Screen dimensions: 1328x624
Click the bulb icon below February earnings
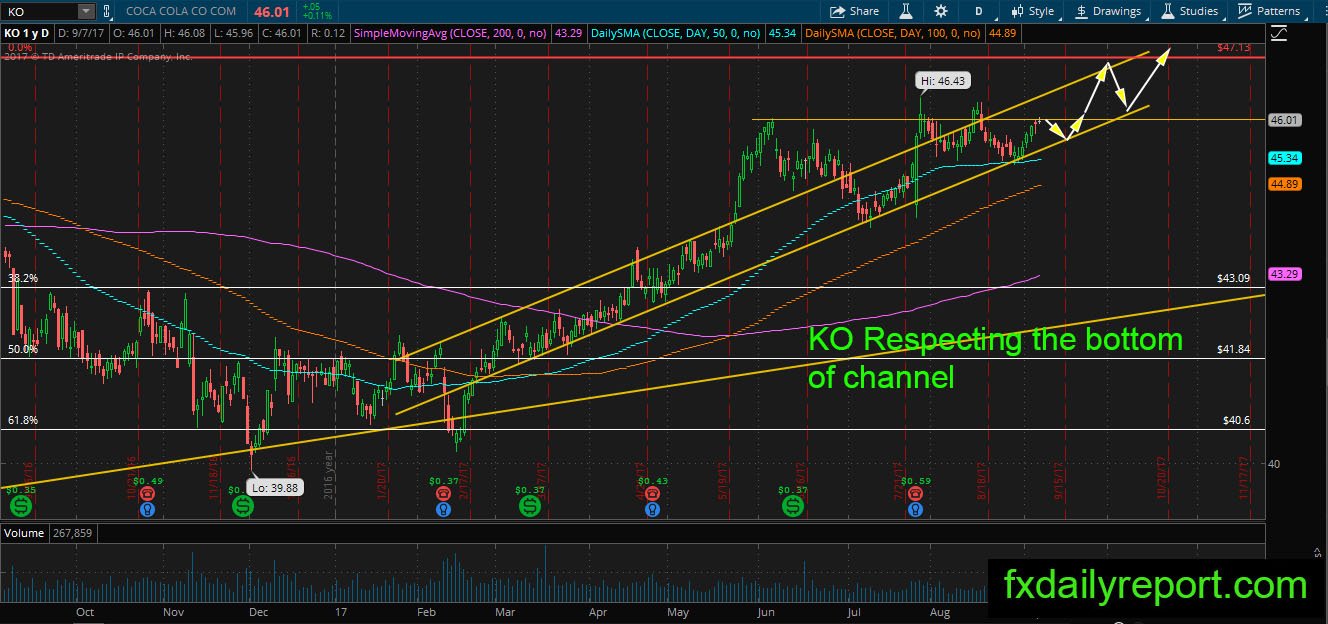pyautogui.click(x=442, y=508)
